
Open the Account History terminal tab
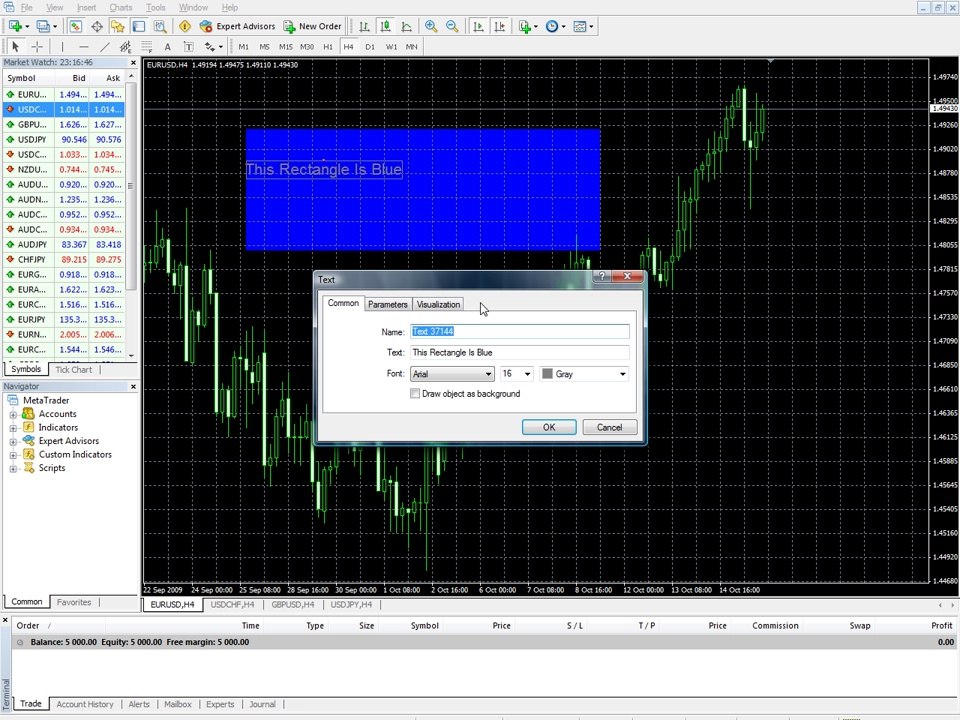(84, 704)
